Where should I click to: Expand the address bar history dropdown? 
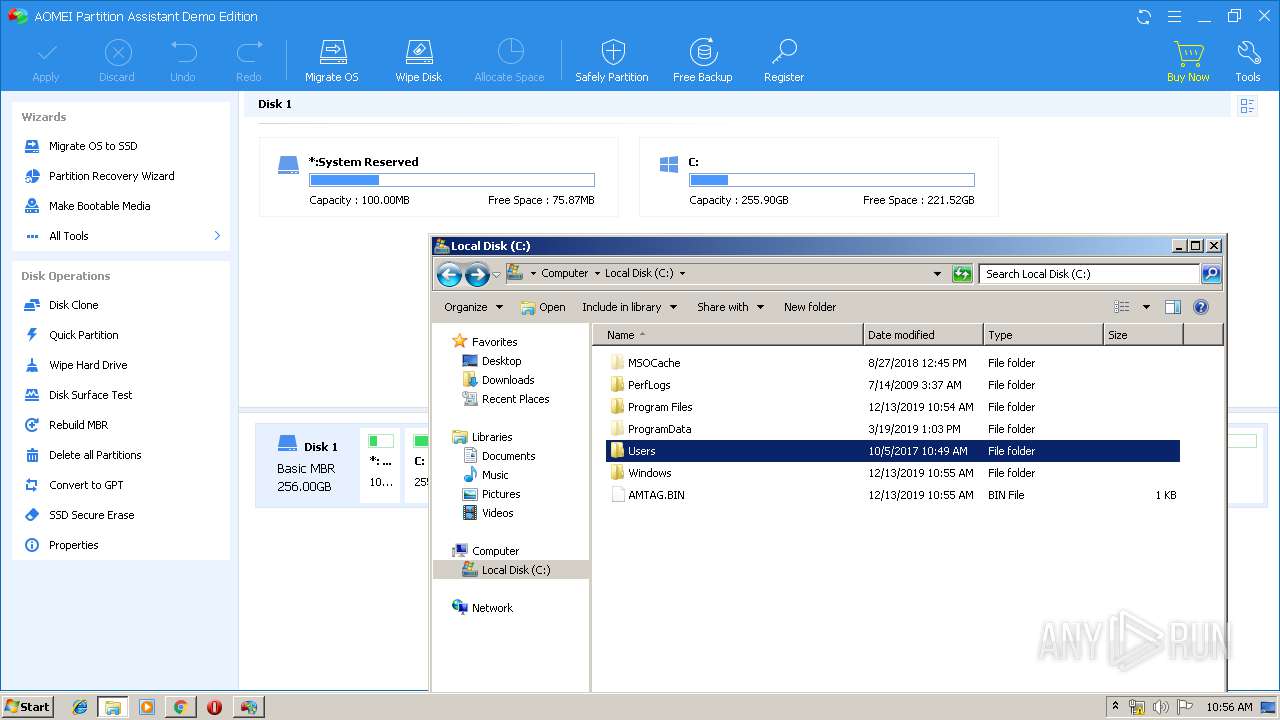[x=937, y=274]
